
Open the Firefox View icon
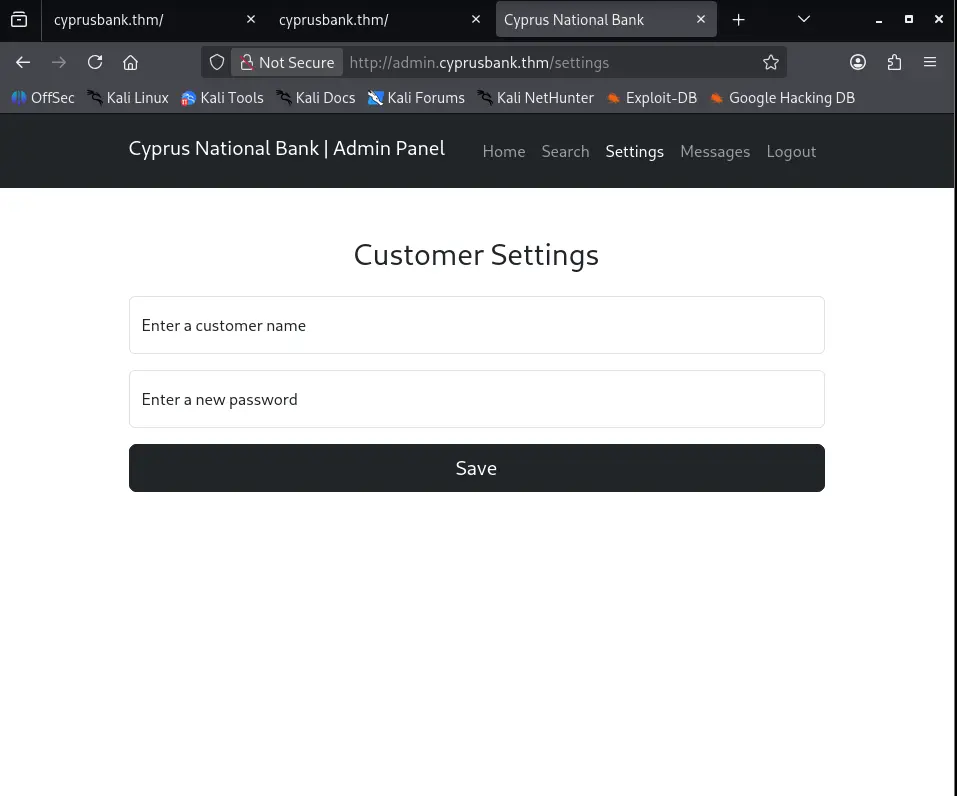19,19
